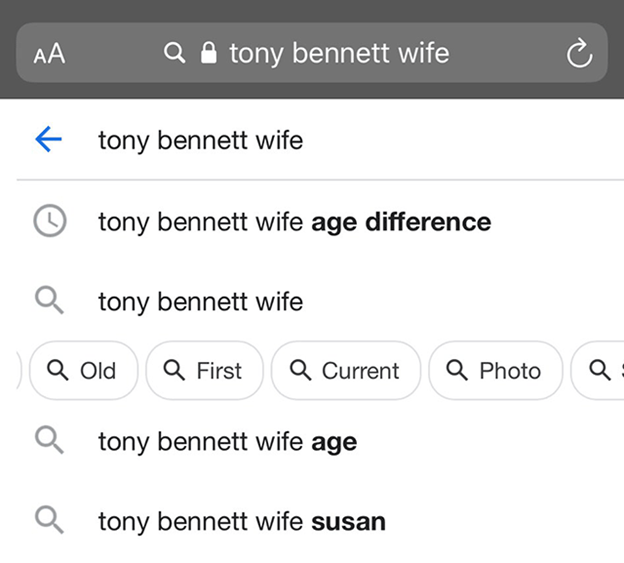Tap the partially visible chip after Photo
Image resolution: width=624 pixels, height=563 pixels.
(x=598, y=370)
